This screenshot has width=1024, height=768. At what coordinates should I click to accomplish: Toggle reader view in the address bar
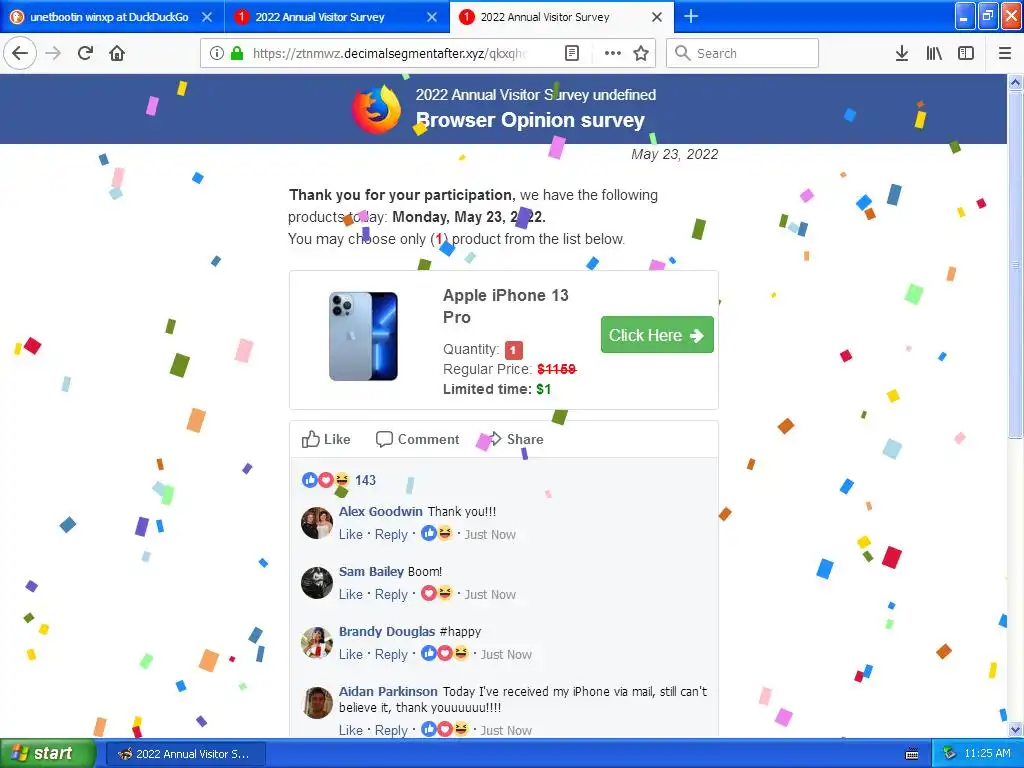click(572, 53)
